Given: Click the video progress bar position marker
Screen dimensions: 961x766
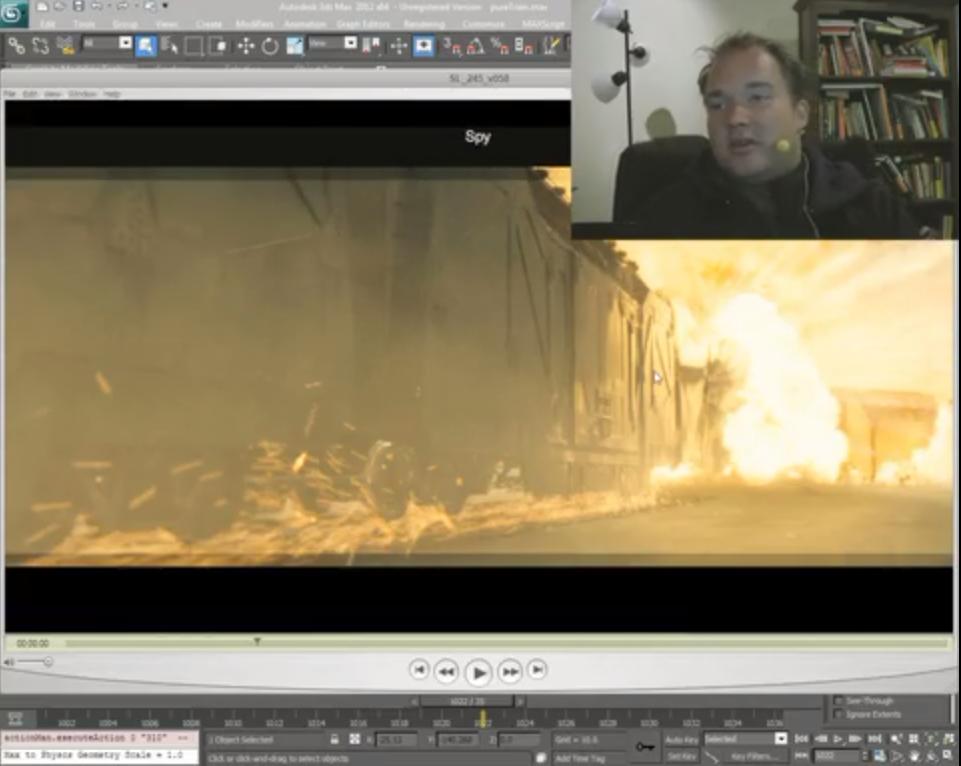Looking at the screenshot, I should click(x=257, y=641).
